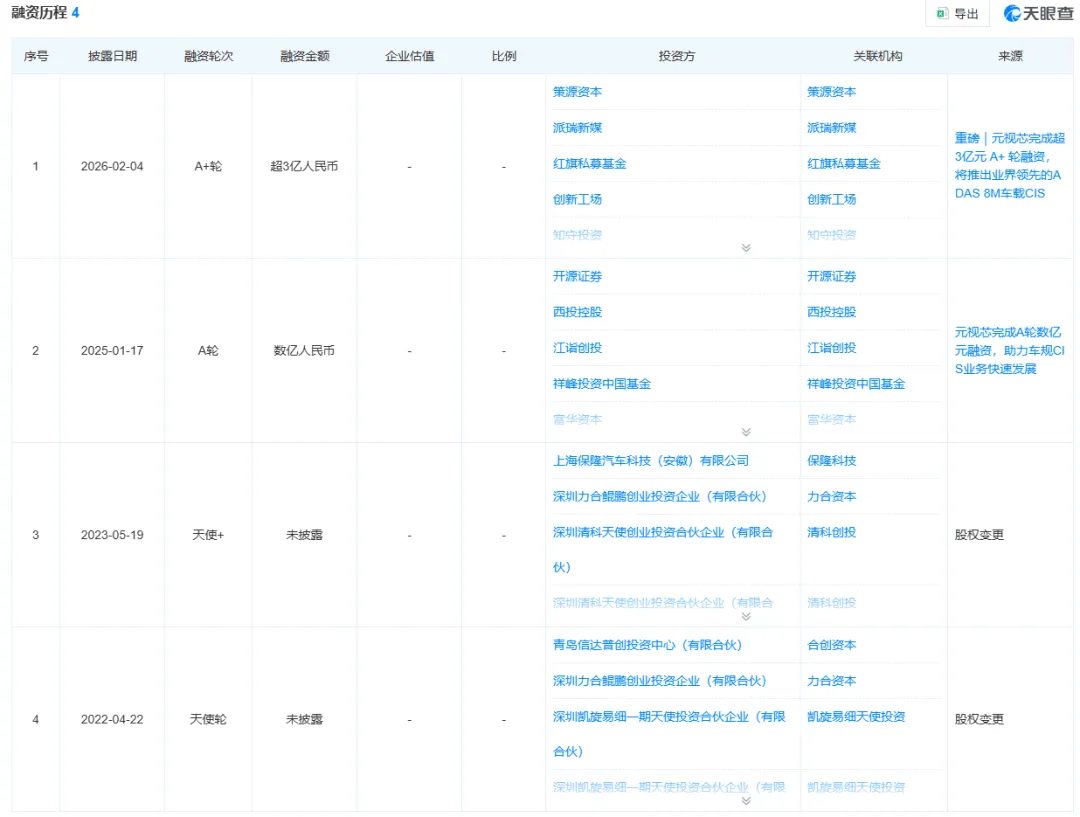Select the date cell 2025-01-17
This screenshot has height=817, width=1080.
tap(112, 351)
